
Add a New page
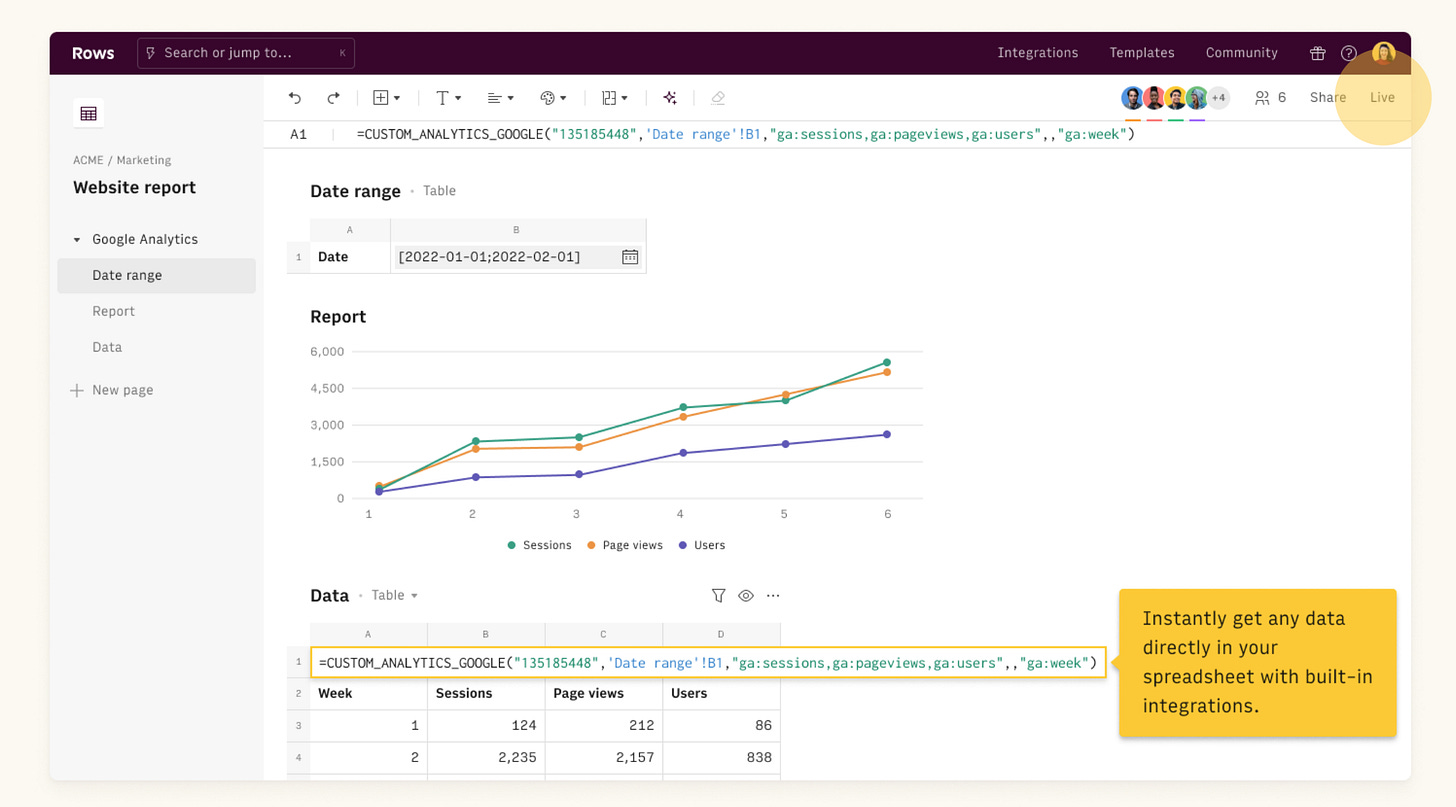pos(111,390)
